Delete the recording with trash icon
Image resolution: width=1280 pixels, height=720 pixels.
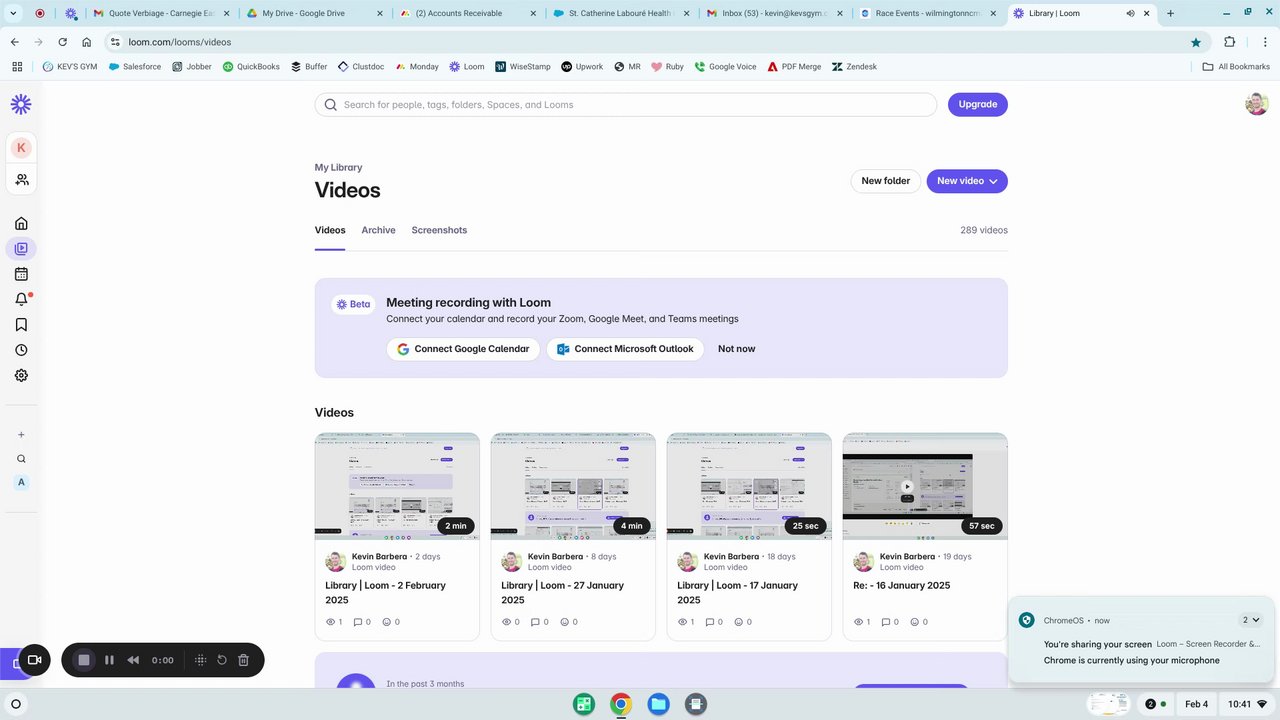(243, 660)
